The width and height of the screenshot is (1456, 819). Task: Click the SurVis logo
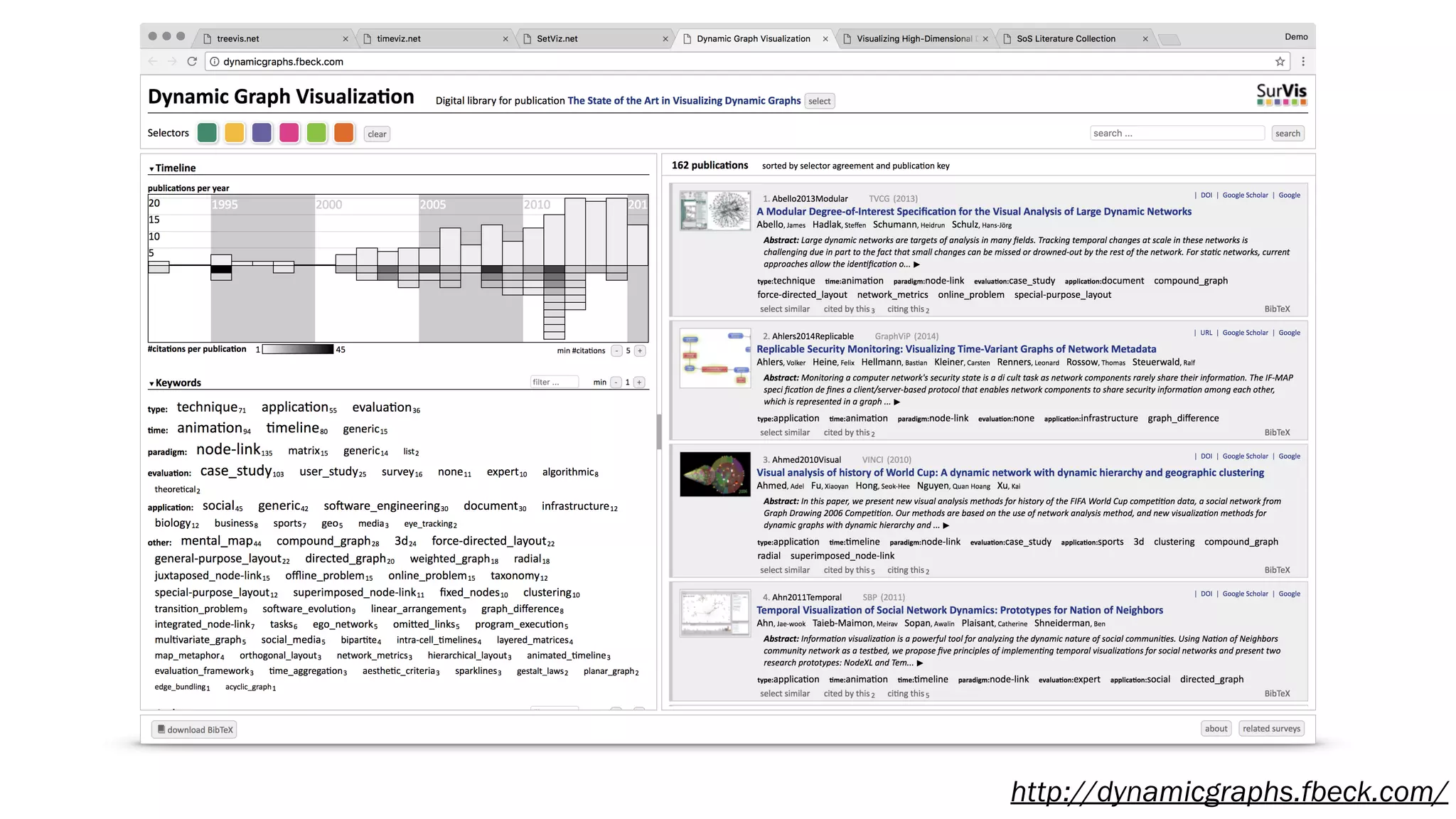pyautogui.click(x=1281, y=94)
